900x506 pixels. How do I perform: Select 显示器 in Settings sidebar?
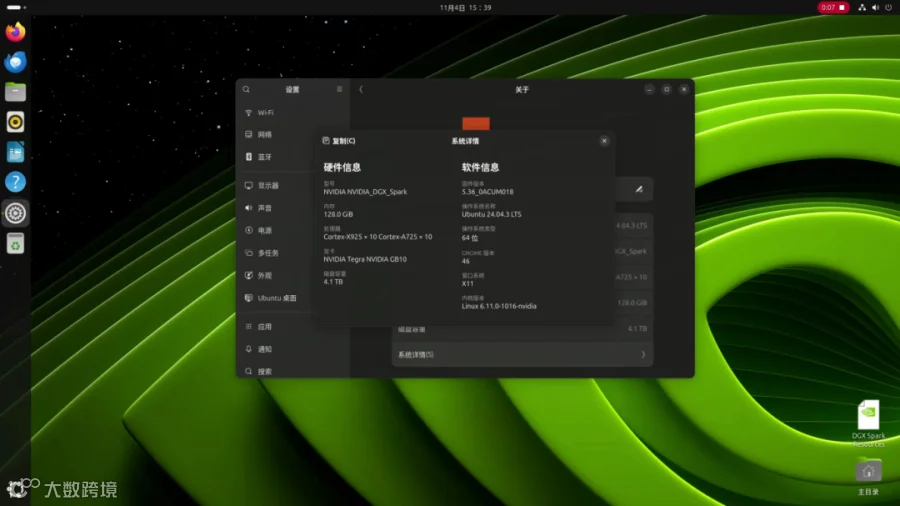[x=293, y=186]
